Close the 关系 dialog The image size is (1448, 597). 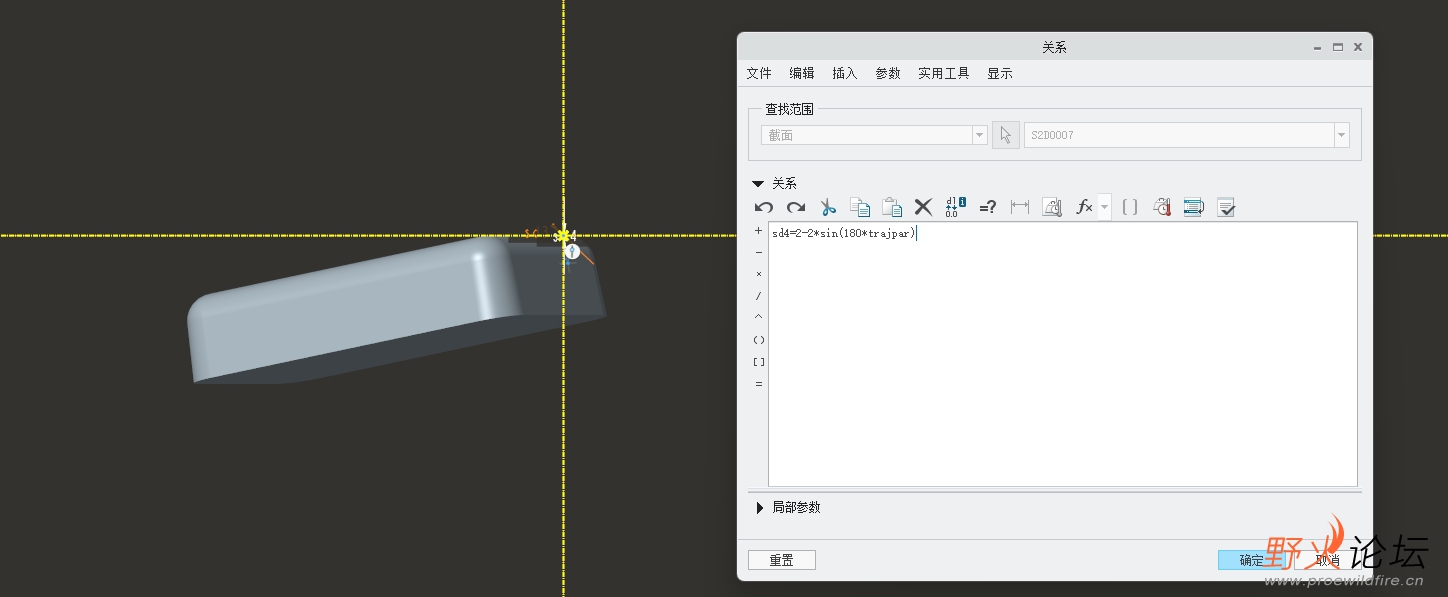click(x=1358, y=47)
